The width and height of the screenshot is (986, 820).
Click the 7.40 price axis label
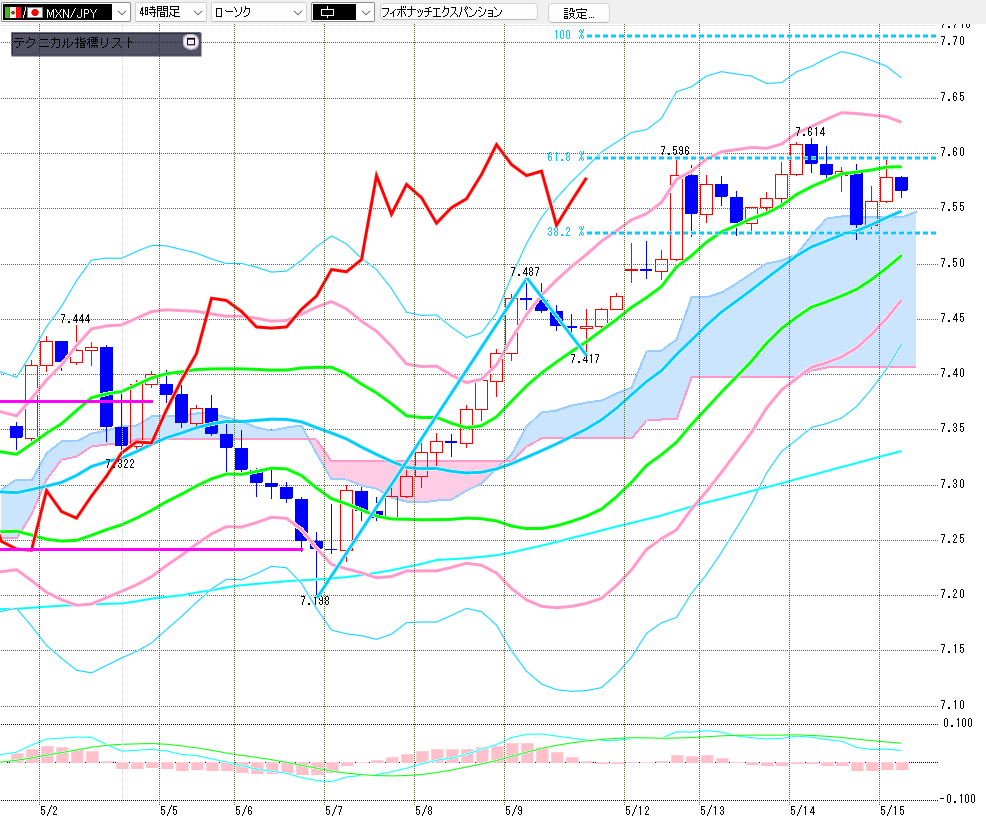953,373
